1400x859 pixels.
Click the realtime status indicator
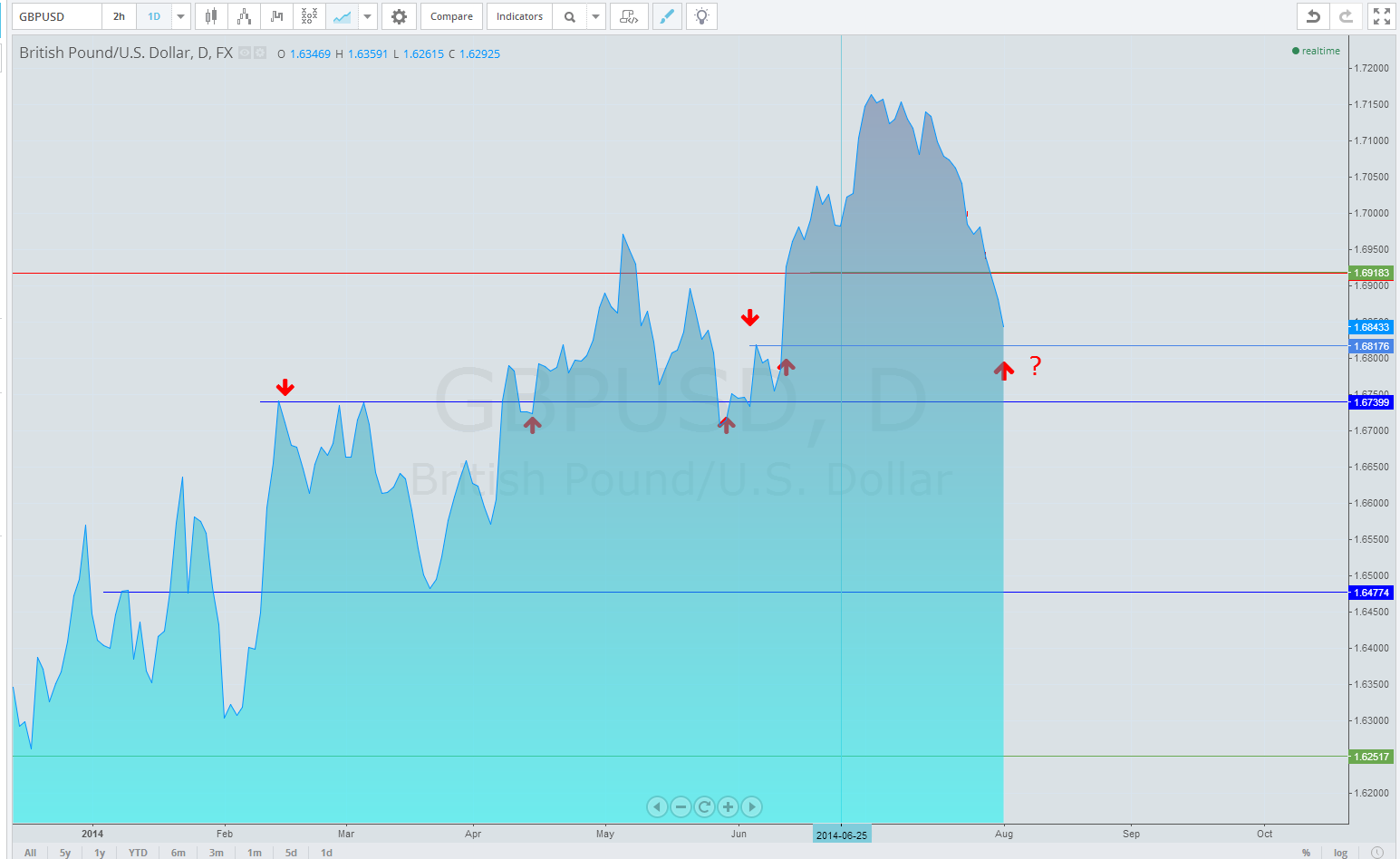(x=1316, y=51)
